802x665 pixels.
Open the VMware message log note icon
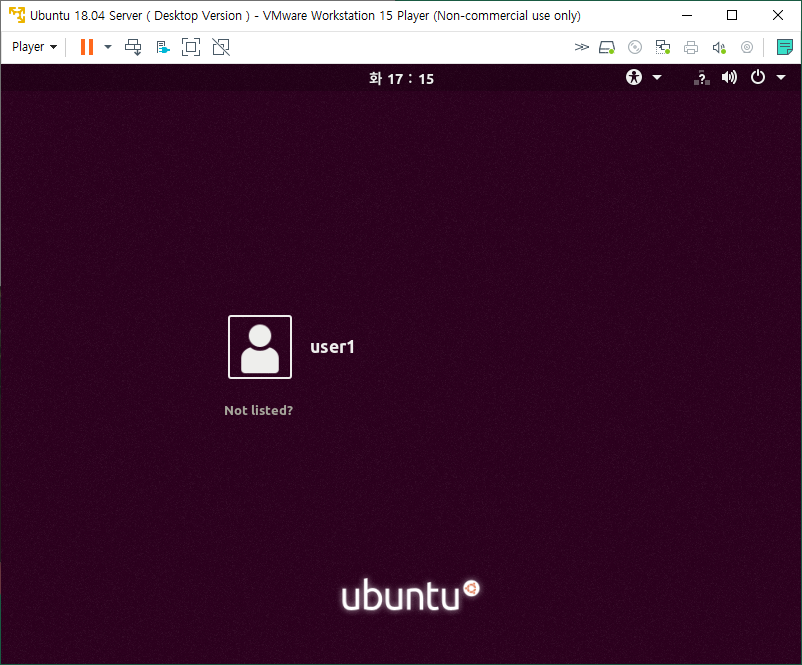[x=785, y=47]
